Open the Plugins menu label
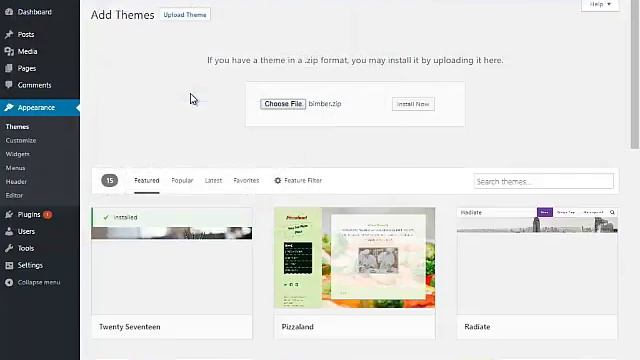The image size is (640, 360). 29,214
